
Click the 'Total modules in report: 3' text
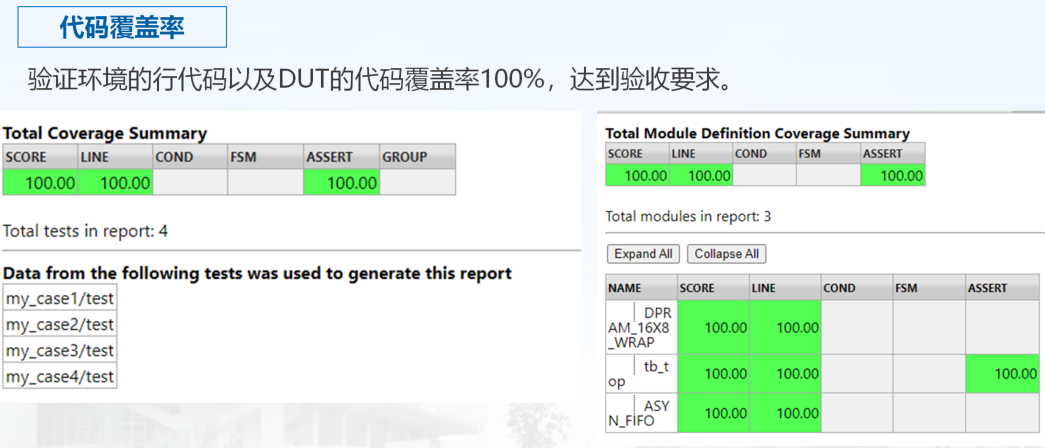688,216
